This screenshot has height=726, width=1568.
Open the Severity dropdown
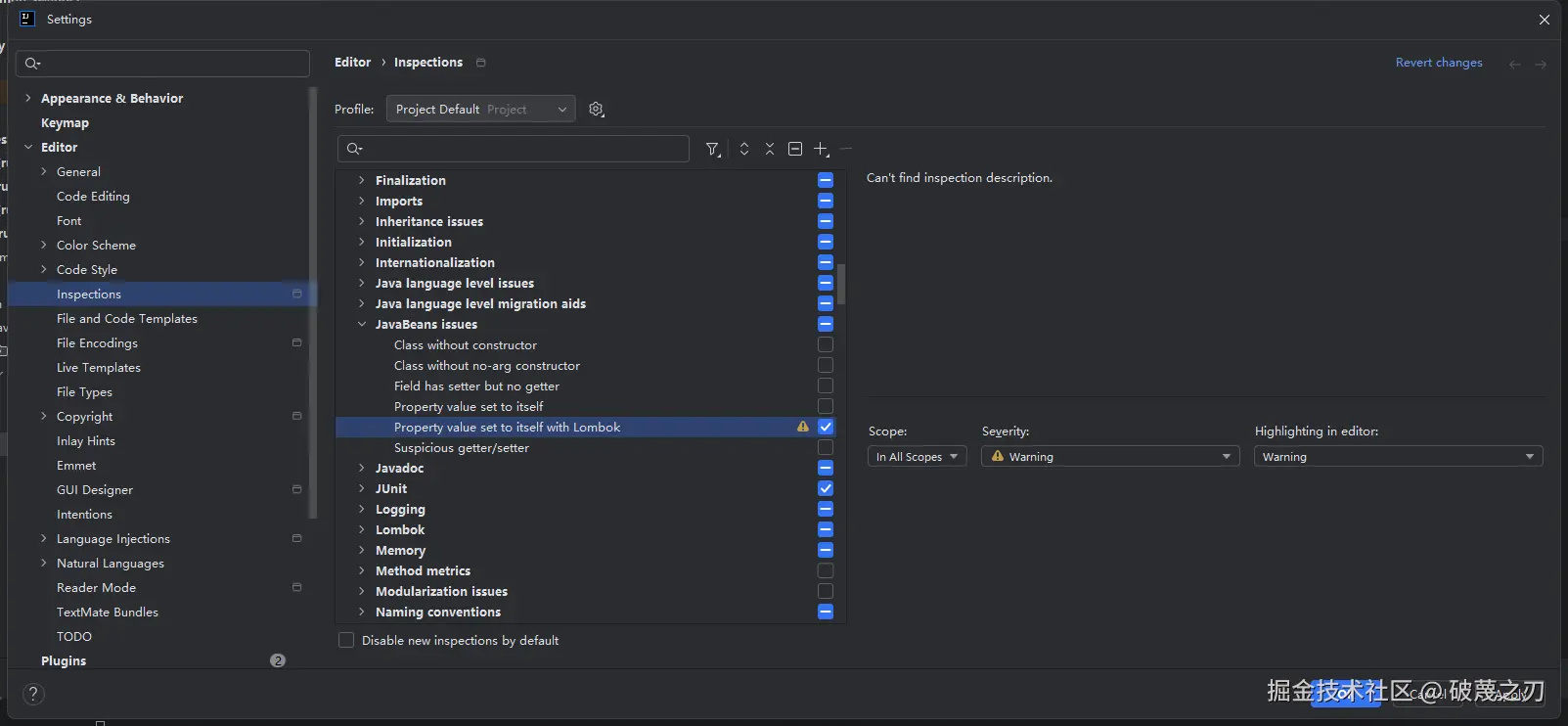coord(1109,457)
